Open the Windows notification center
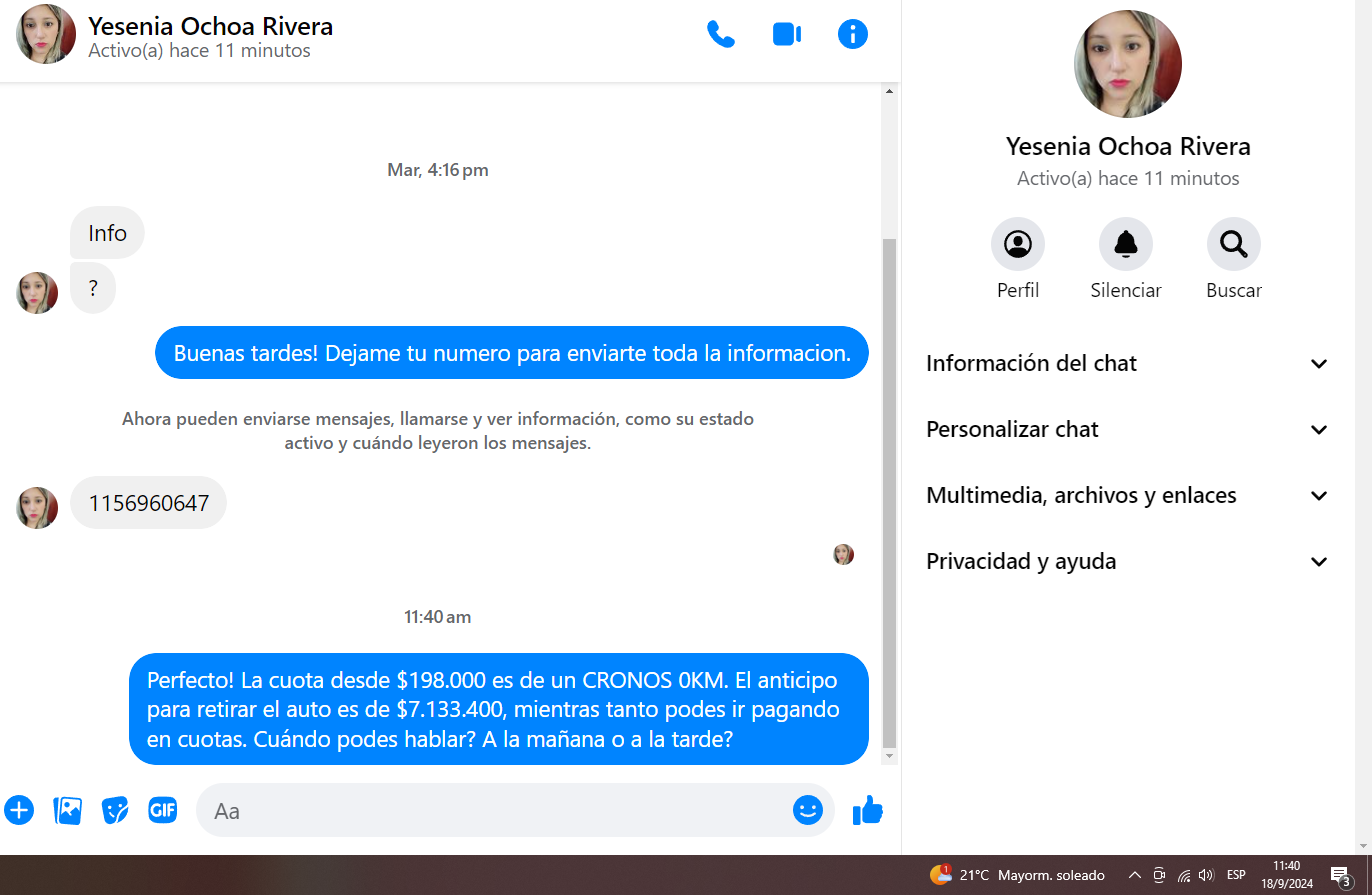1372x895 pixels. click(x=1342, y=876)
